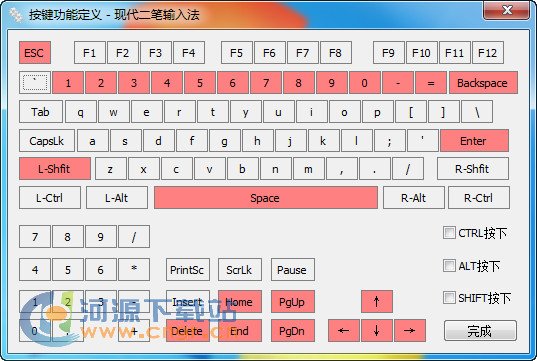Select the letter m key

click(309, 169)
